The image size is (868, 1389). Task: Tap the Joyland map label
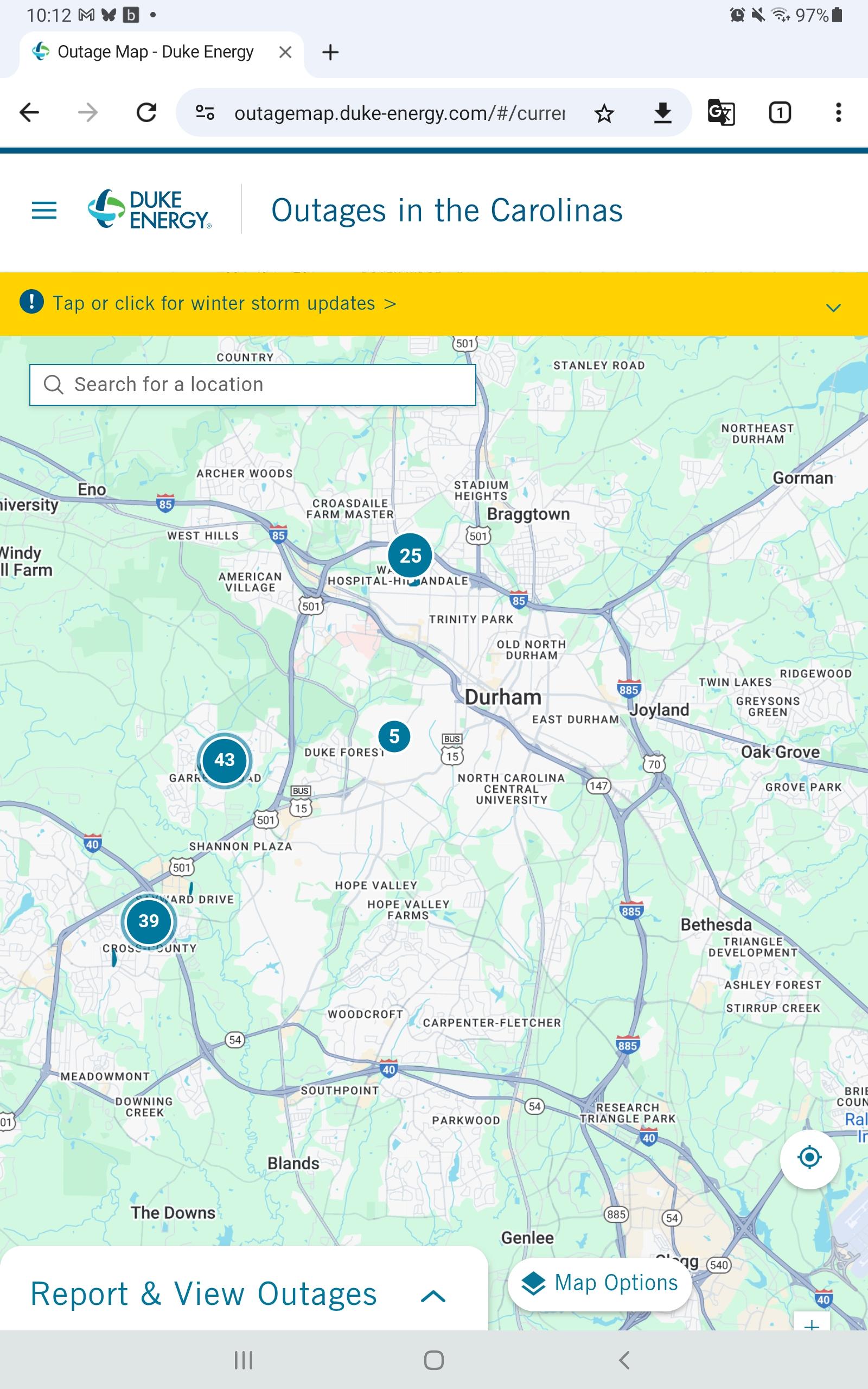click(x=660, y=710)
